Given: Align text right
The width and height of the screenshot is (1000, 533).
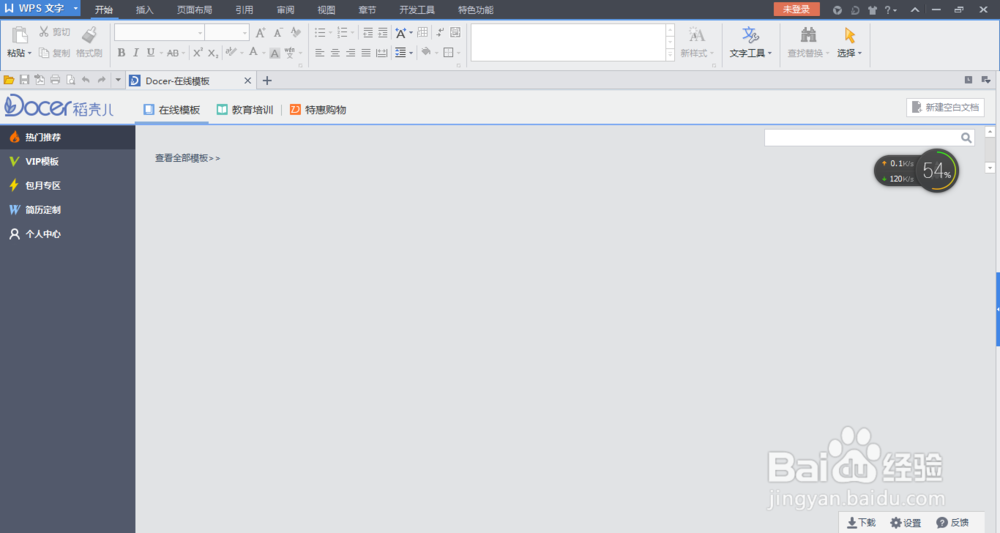Looking at the screenshot, I should 350,53.
